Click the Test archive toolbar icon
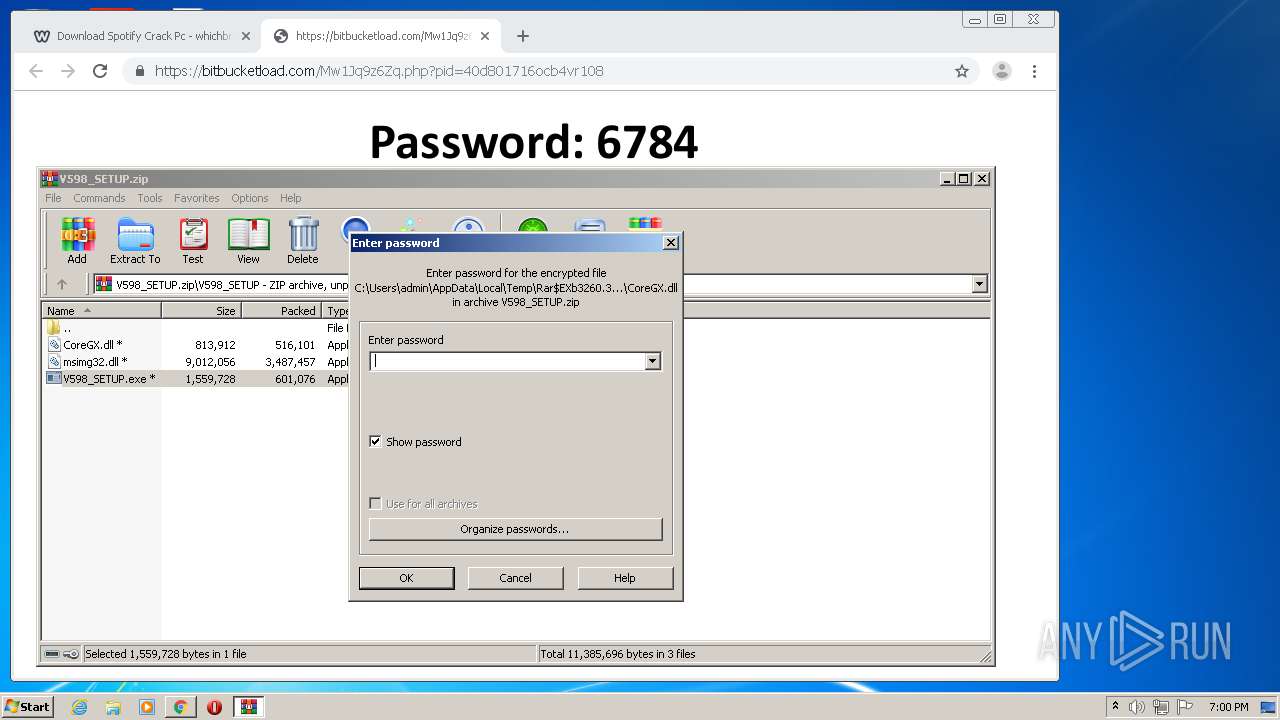 coord(193,241)
